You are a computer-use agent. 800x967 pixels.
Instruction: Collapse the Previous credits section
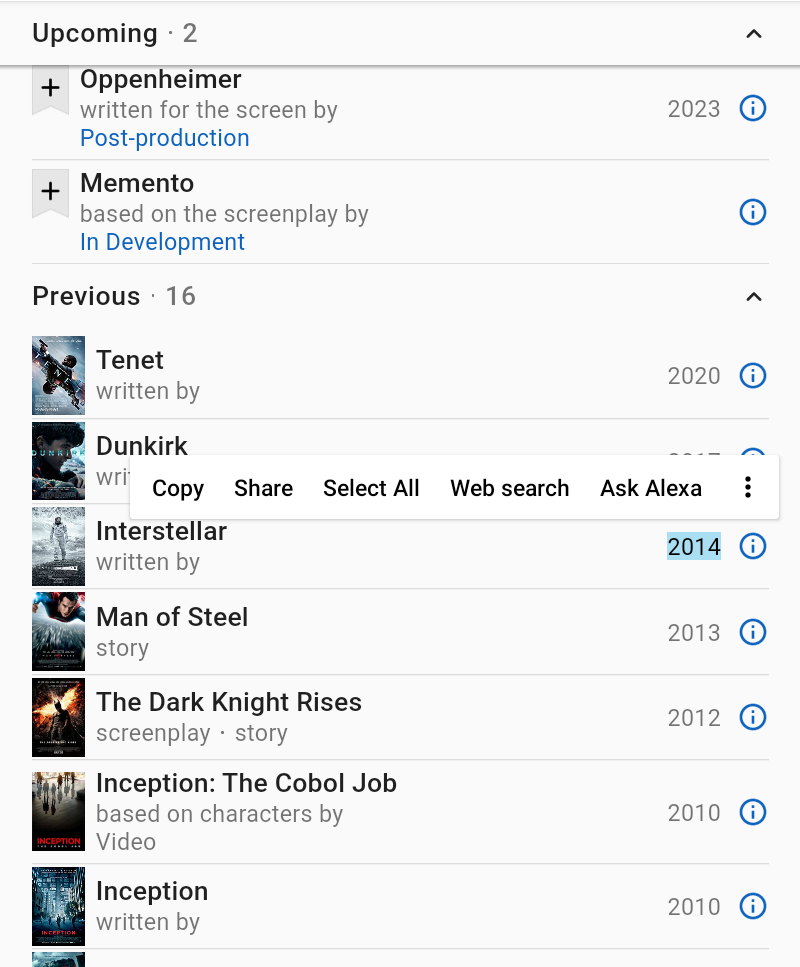754,296
